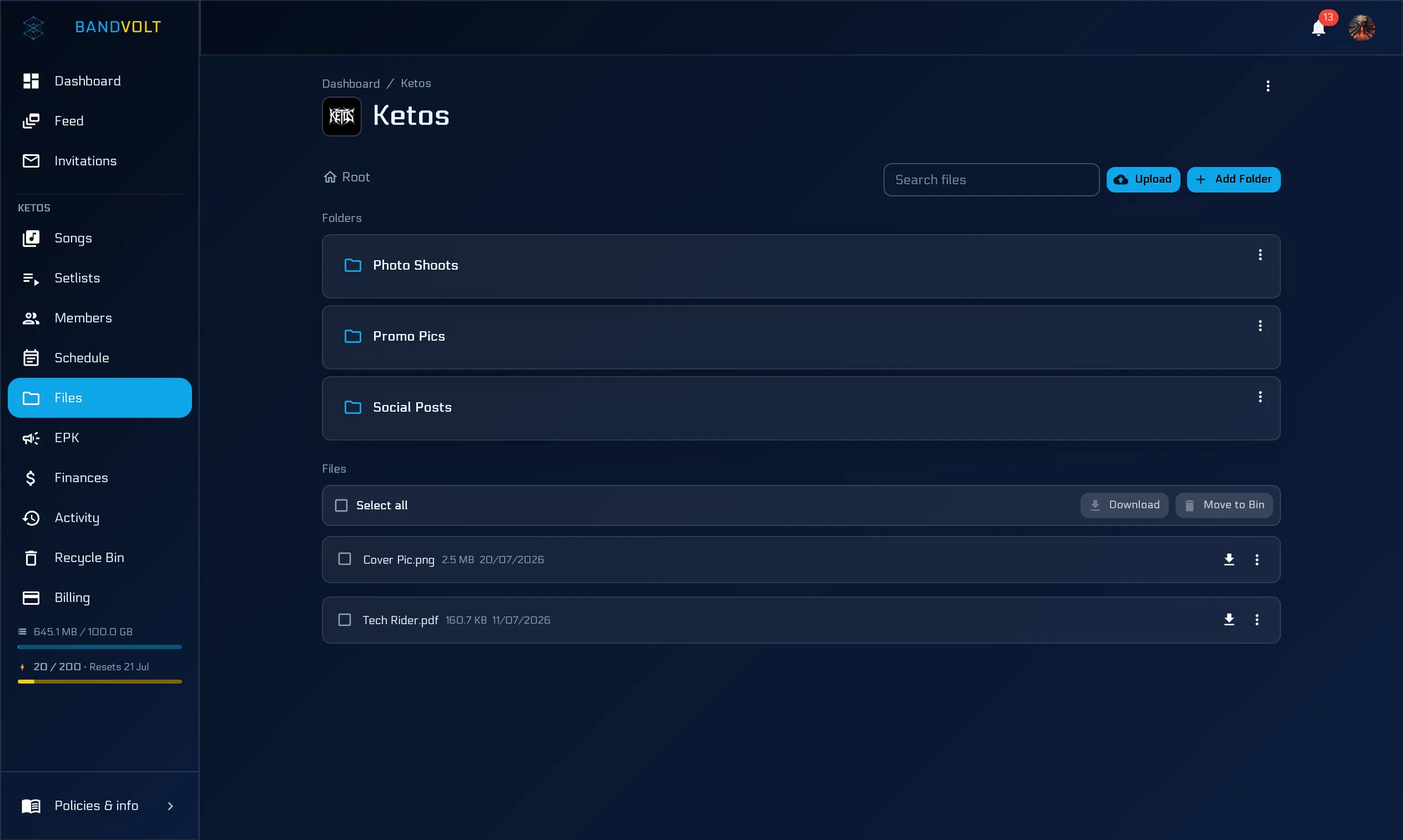Click the Billing card icon

31,598
